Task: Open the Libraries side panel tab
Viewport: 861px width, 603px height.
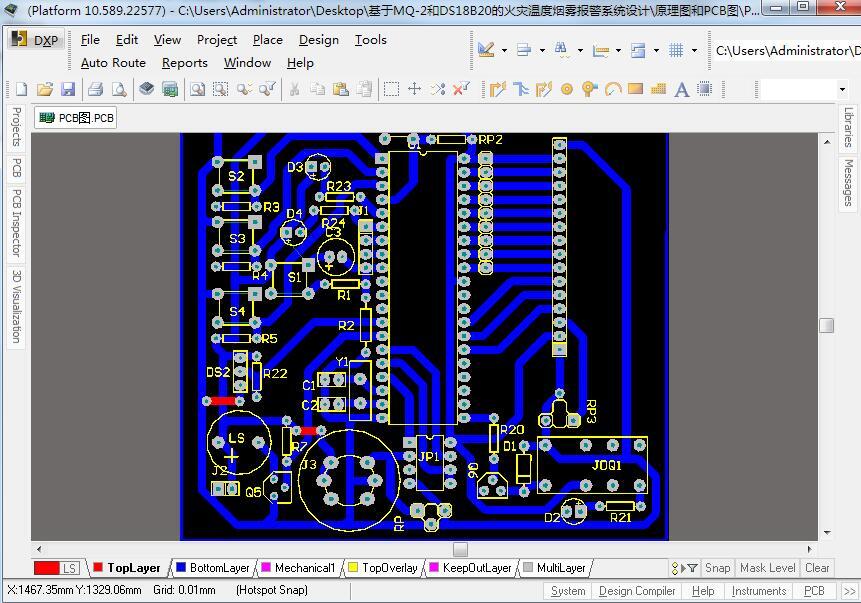Action: pos(848,127)
